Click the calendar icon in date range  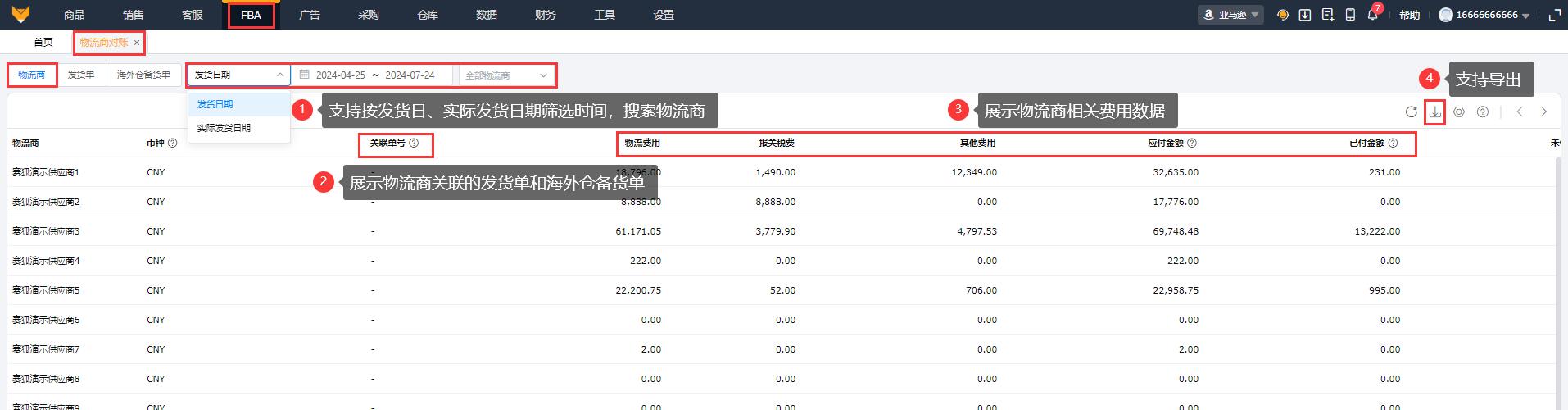(x=304, y=75)
